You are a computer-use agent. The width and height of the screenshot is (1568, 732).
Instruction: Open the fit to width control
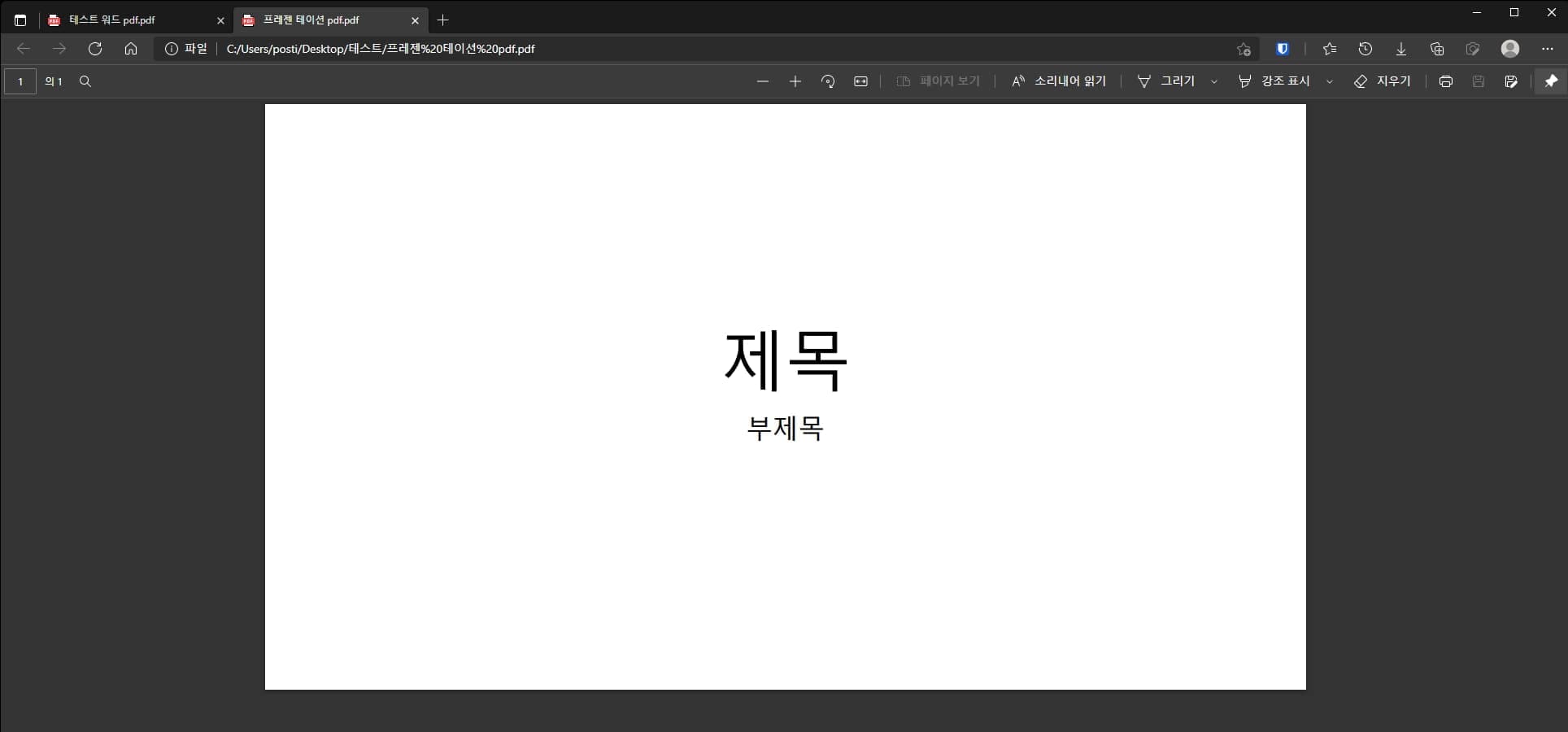(x=860, y=81)
